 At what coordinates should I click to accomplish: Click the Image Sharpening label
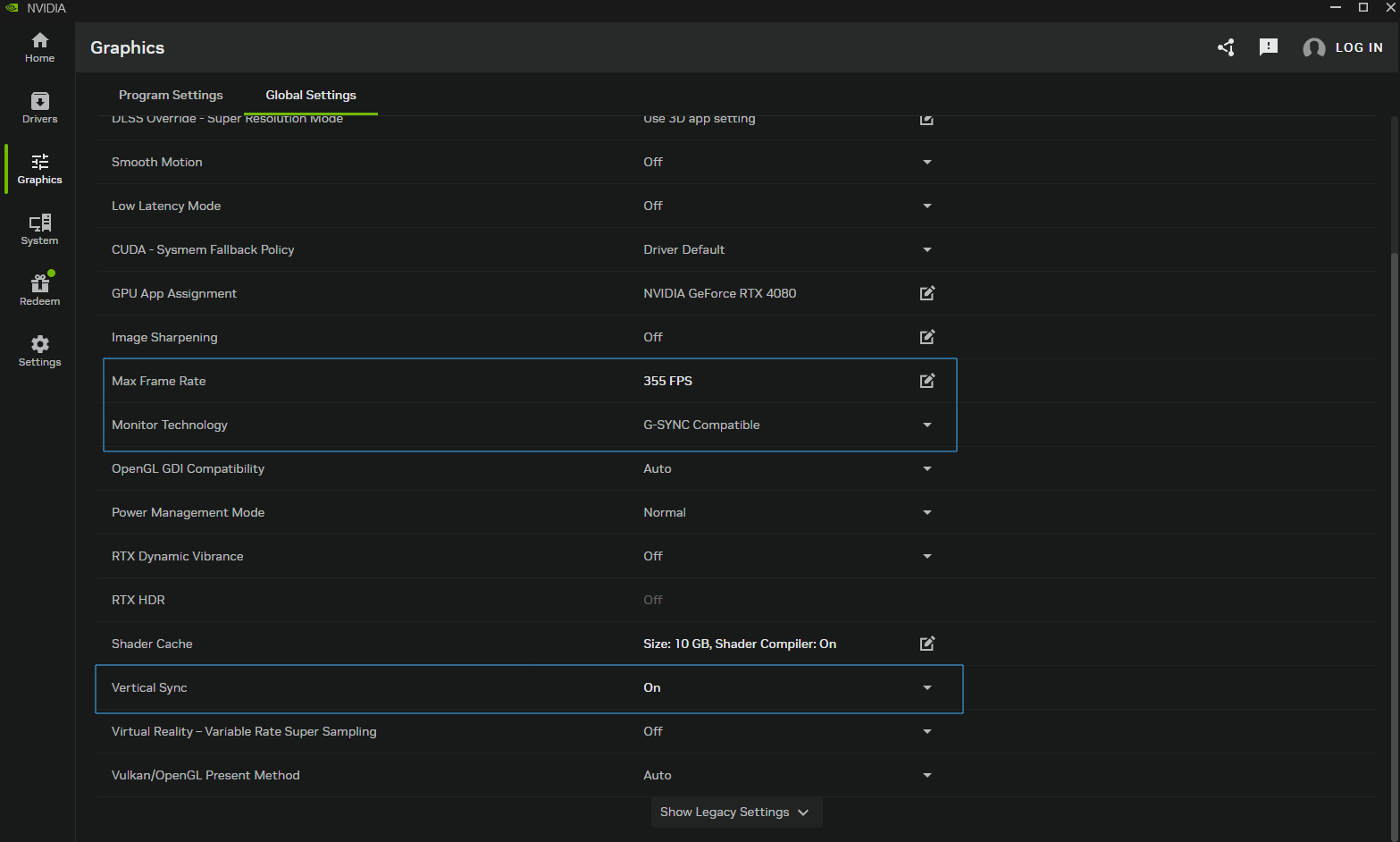point(164,337)
